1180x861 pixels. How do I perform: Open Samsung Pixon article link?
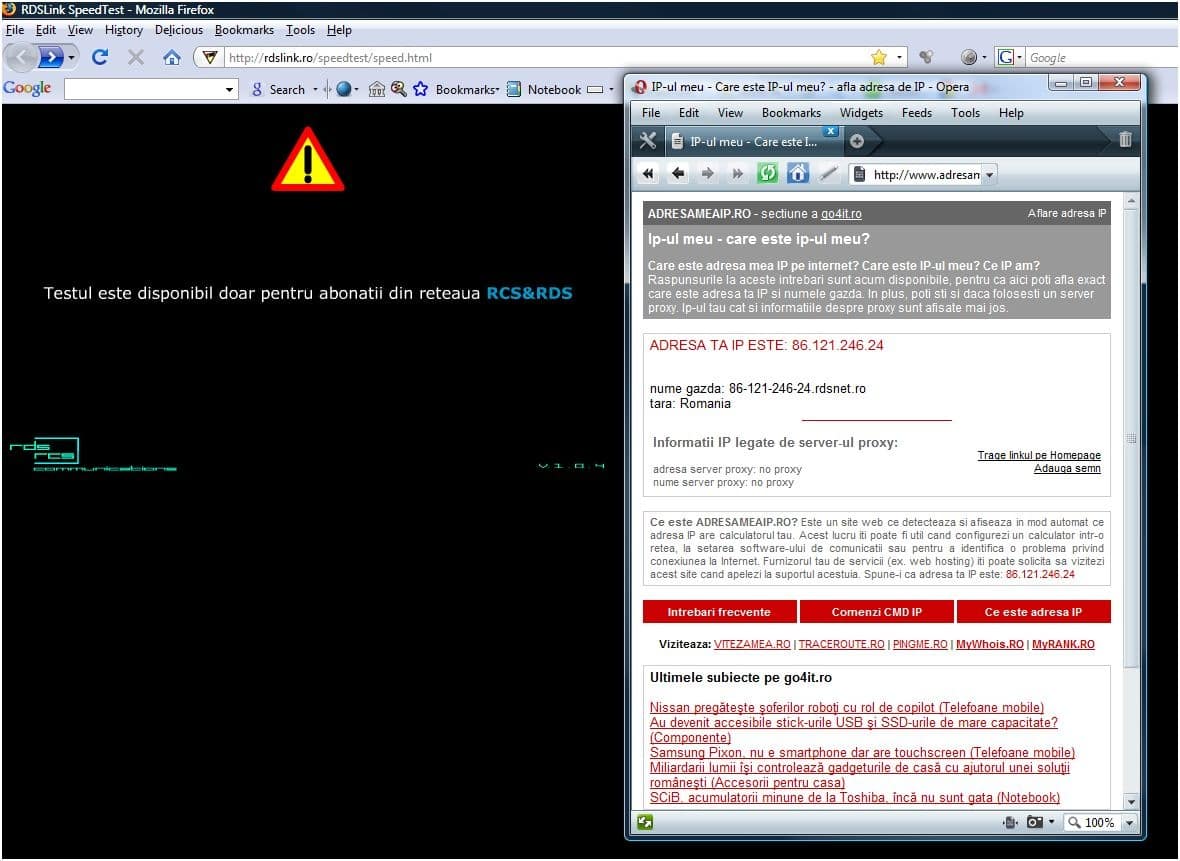(x=862, y=753)
